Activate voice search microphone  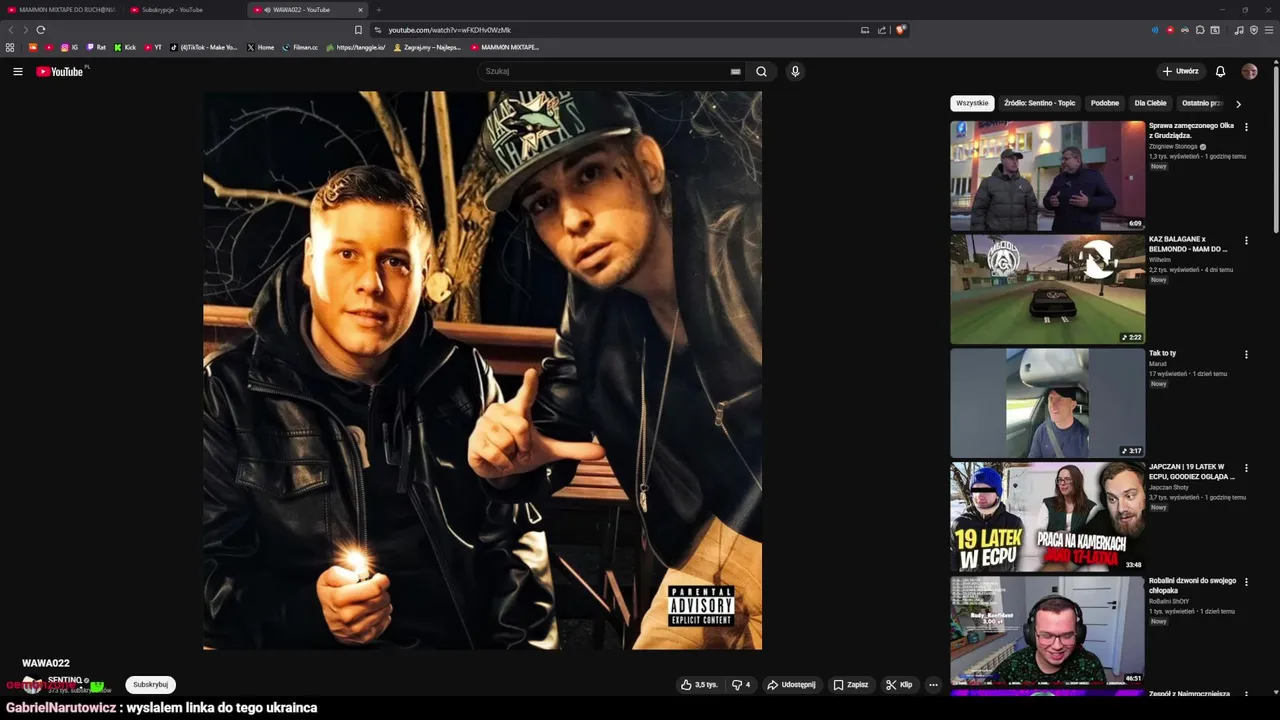click(x=795, y=71)
